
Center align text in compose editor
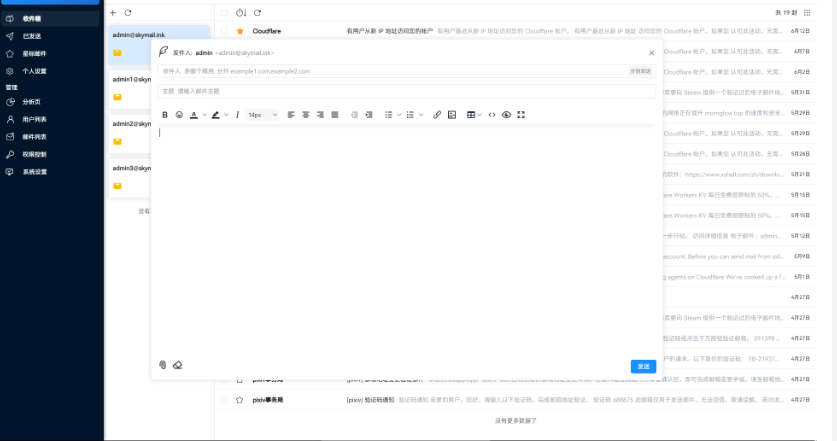(305, 115)
